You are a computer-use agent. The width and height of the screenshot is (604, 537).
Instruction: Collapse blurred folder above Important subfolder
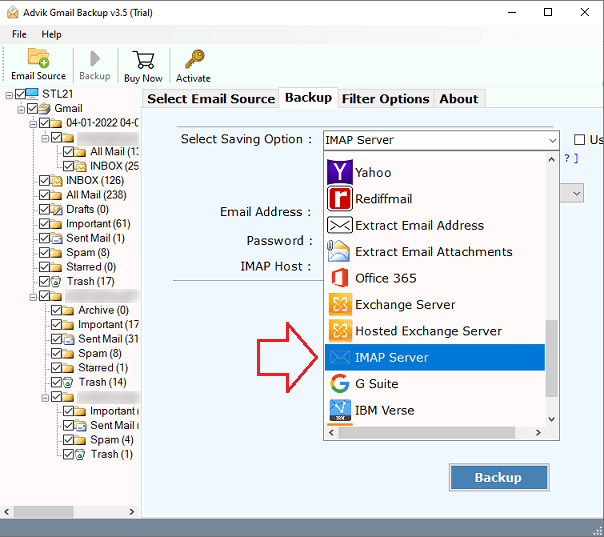point(45,397)
